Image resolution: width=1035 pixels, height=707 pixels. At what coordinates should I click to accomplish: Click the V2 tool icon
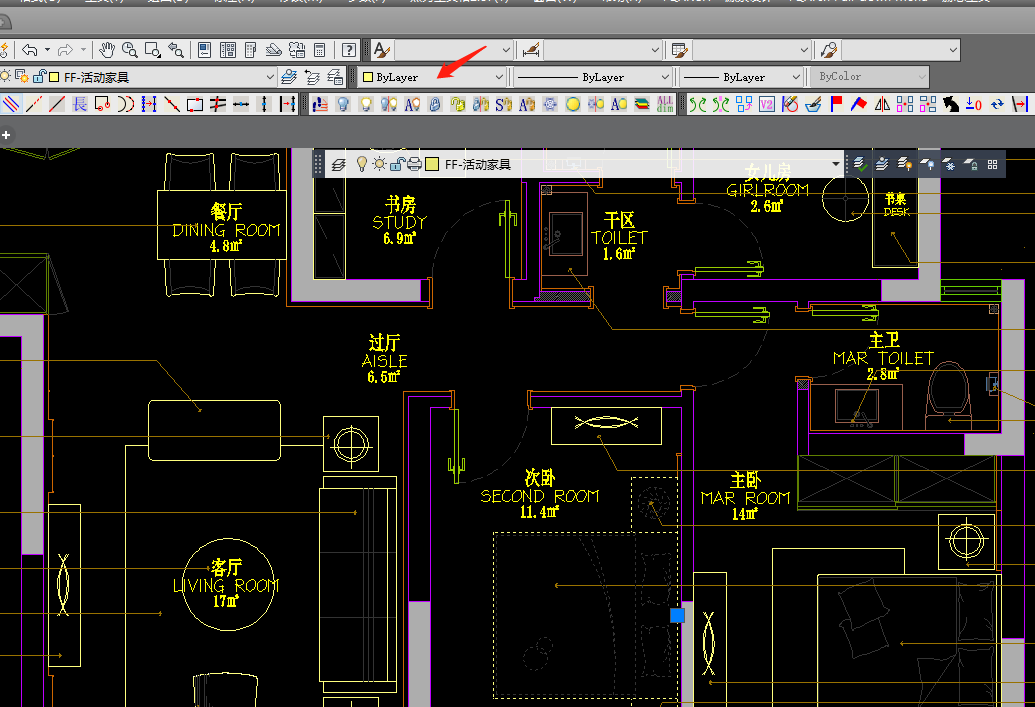[767, 104]
